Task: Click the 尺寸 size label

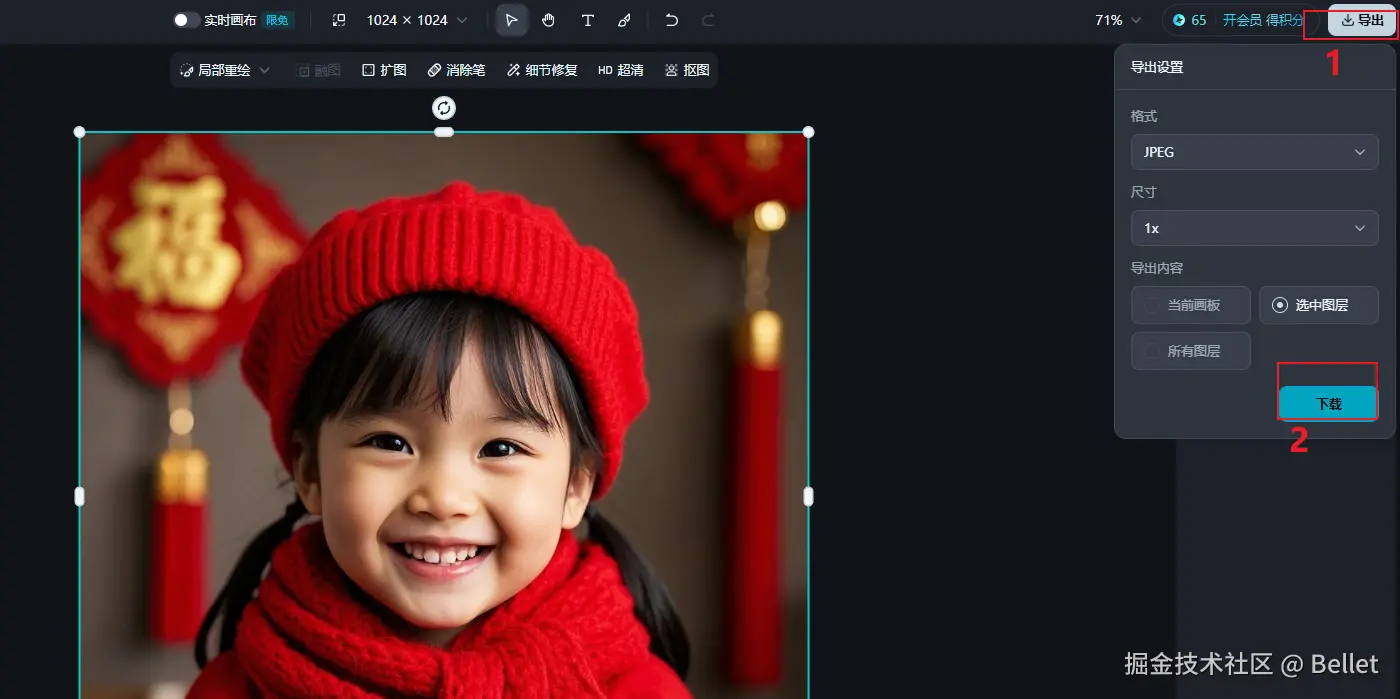Action: [1144, 192]
